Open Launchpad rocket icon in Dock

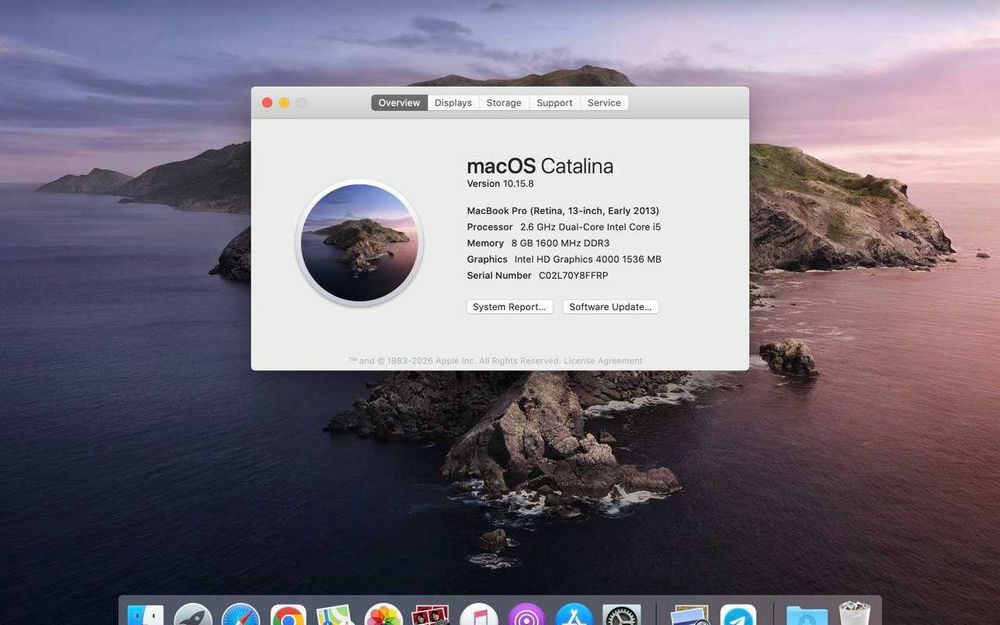tap(193, 615)
